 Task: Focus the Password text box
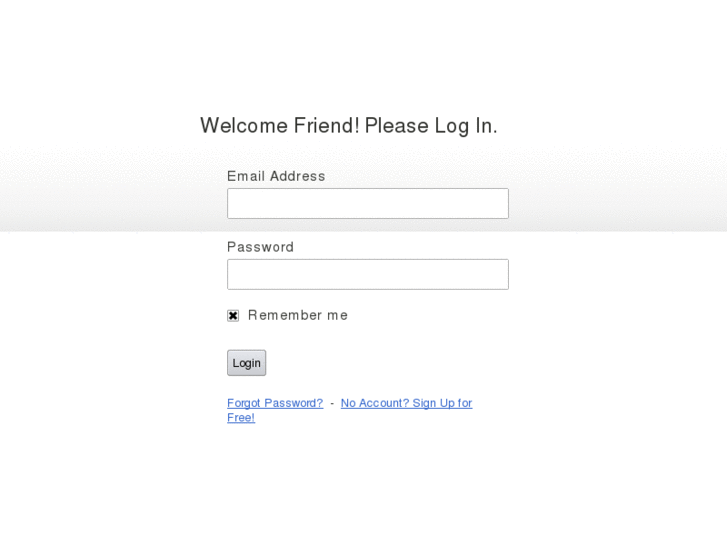point(367,274)
